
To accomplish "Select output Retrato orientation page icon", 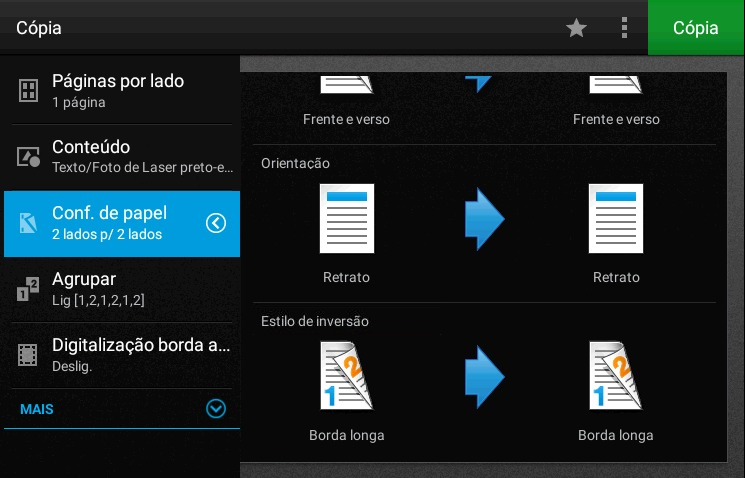I will point(615,219).
